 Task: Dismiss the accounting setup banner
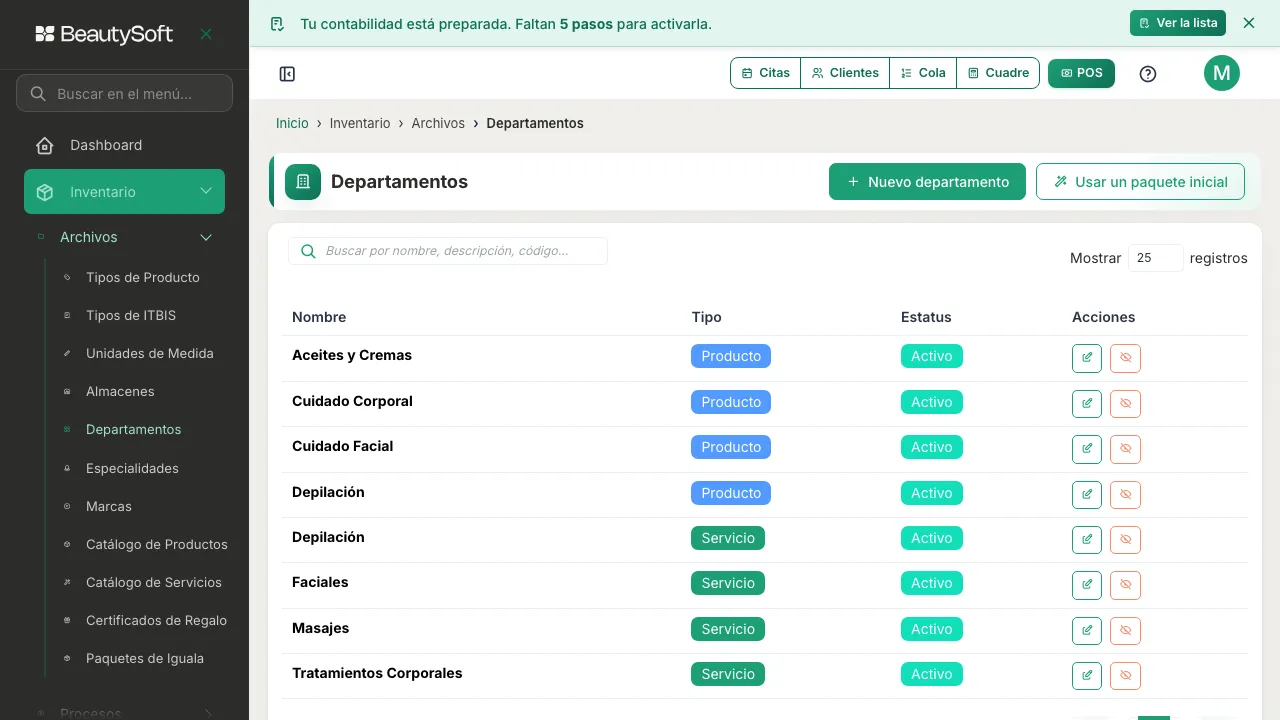1249,23
